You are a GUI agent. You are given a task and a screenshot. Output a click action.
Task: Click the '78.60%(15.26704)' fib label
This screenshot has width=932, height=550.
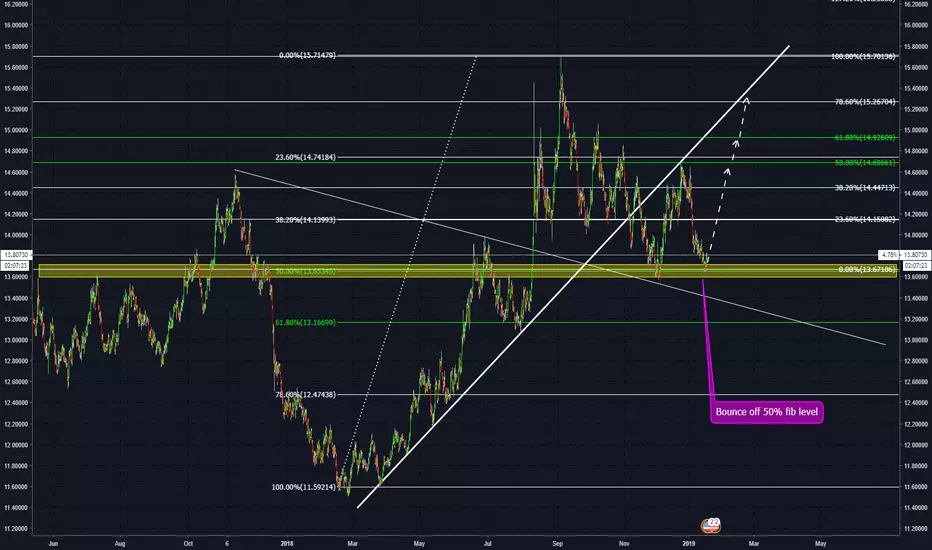[x=865, y=102]
